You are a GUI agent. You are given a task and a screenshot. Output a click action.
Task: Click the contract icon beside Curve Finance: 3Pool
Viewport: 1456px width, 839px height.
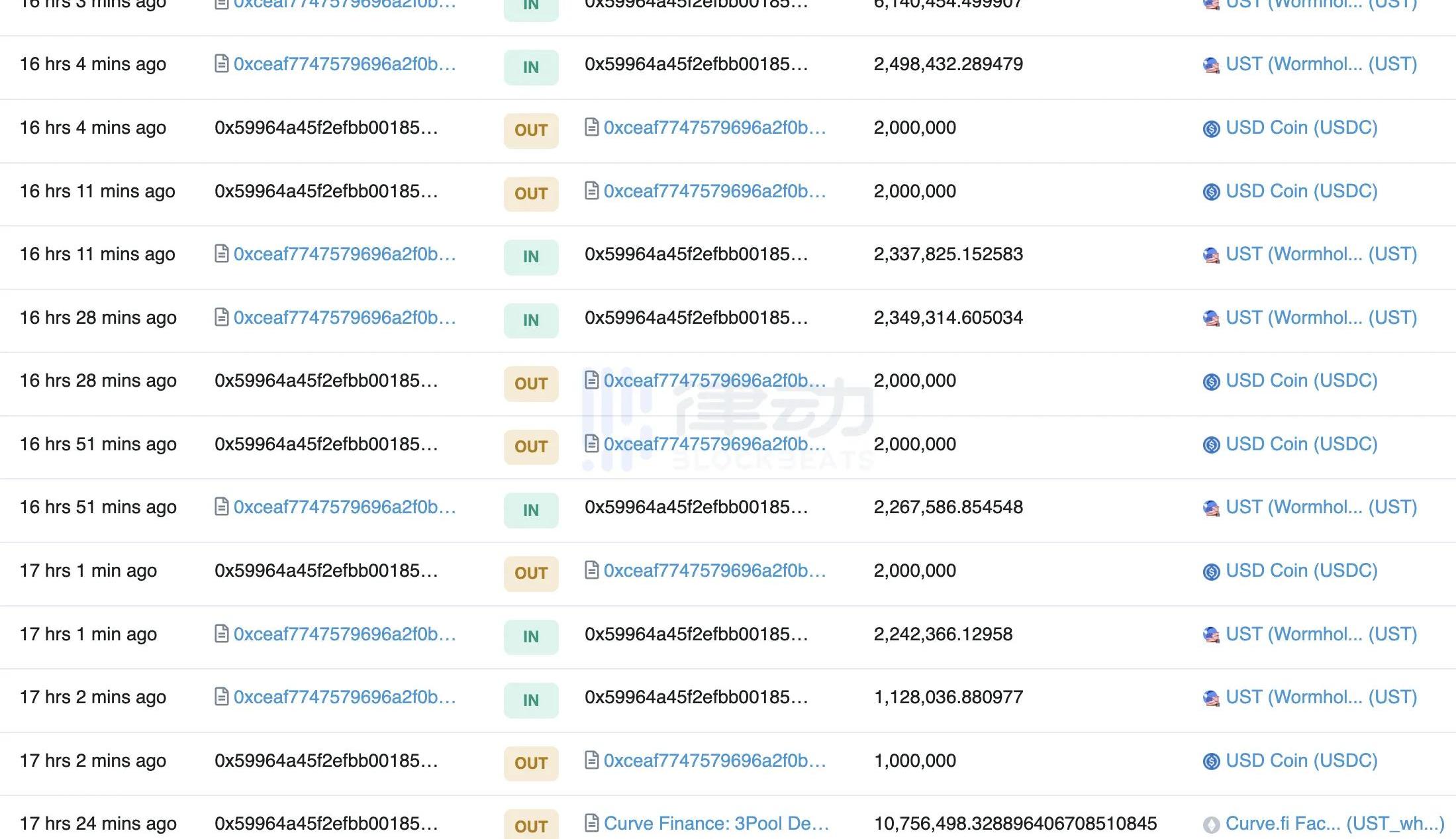(x=592, y=823)
